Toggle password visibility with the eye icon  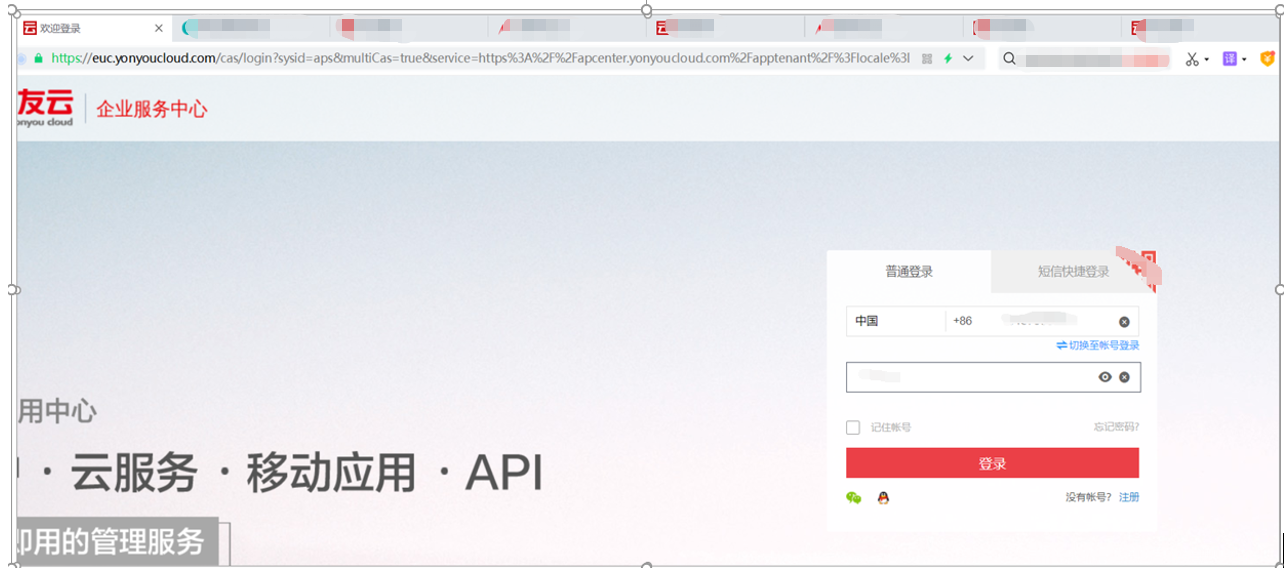point(1105,377)
